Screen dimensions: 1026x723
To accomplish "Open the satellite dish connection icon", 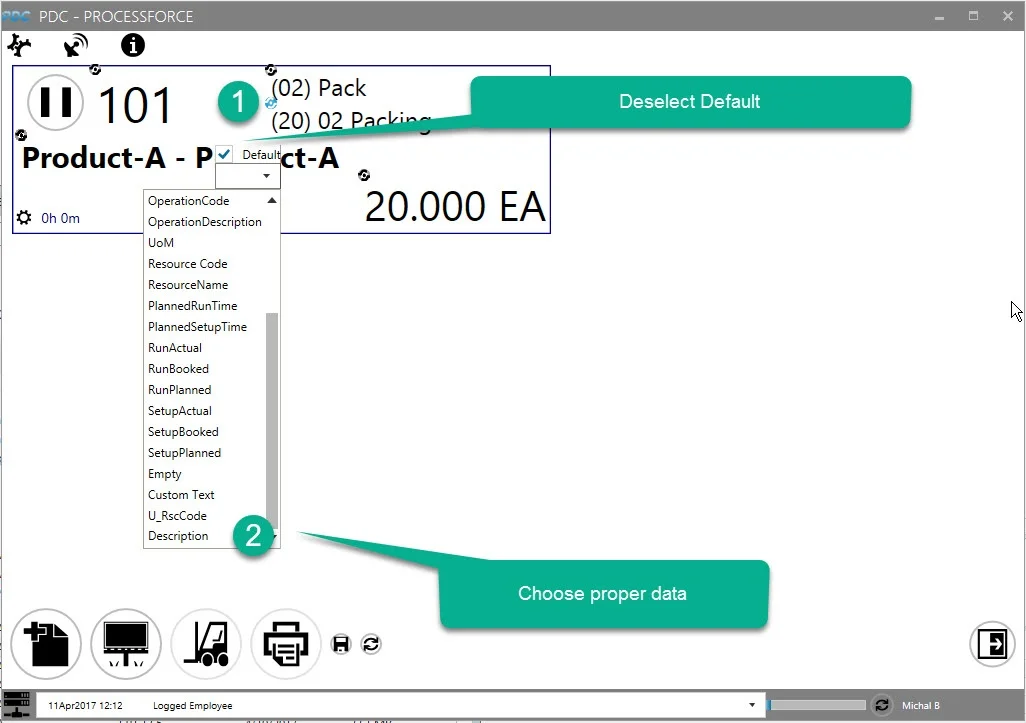I will (x=75, y=45).
